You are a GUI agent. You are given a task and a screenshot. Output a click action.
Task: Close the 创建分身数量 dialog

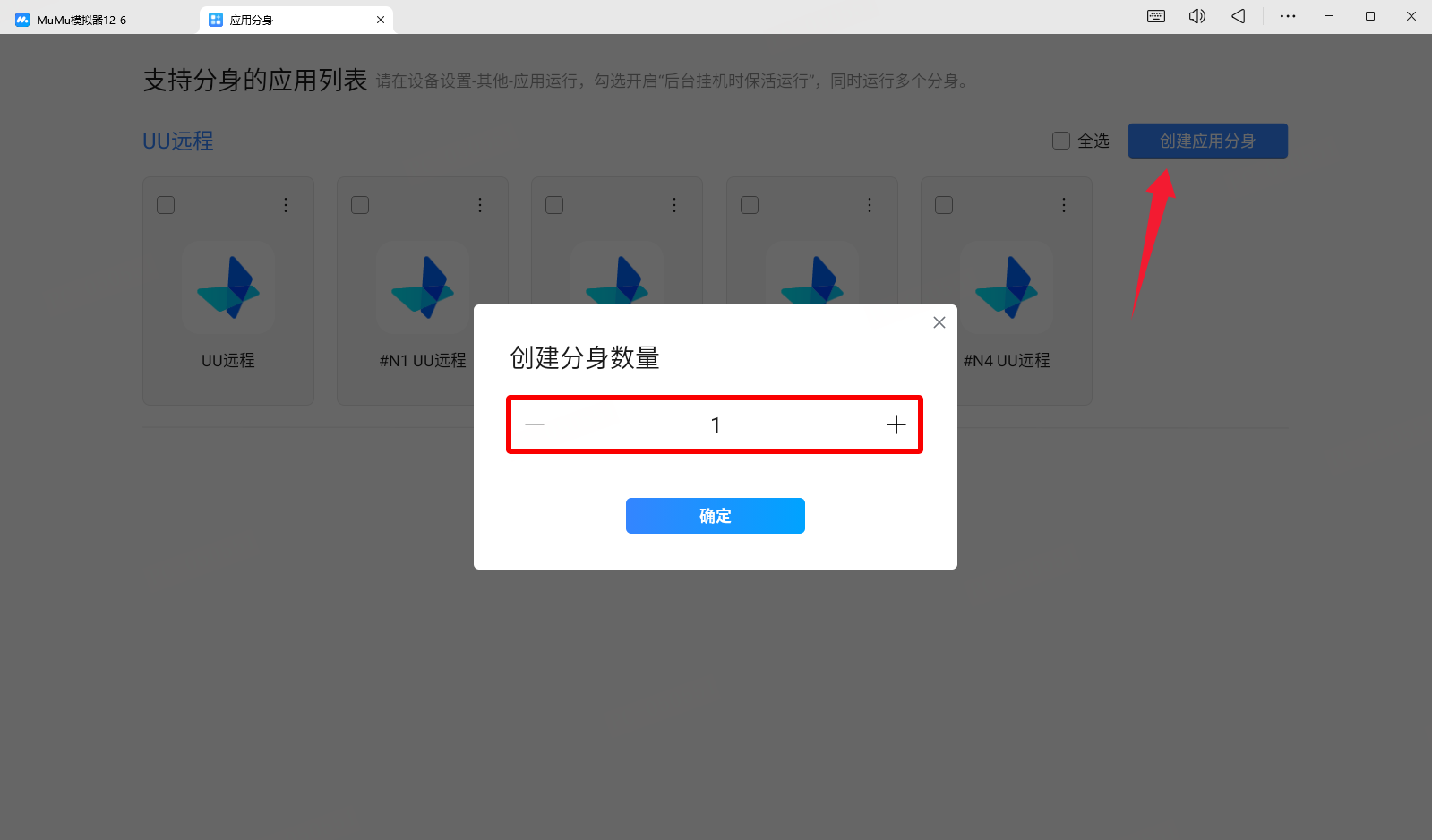[939, 322]
